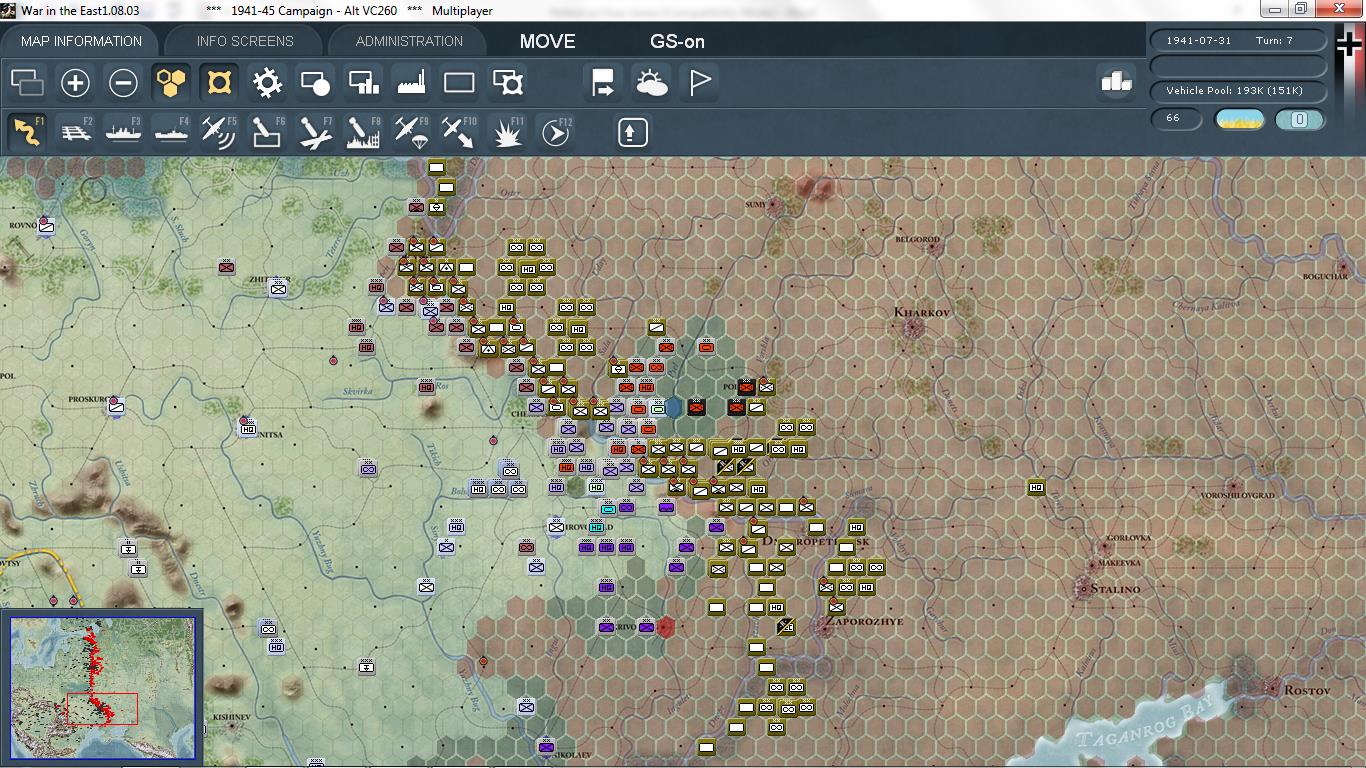Zoom in the map with plus icon
The height and width of the screenshot is (768, 1366).
tap(75, 83)
